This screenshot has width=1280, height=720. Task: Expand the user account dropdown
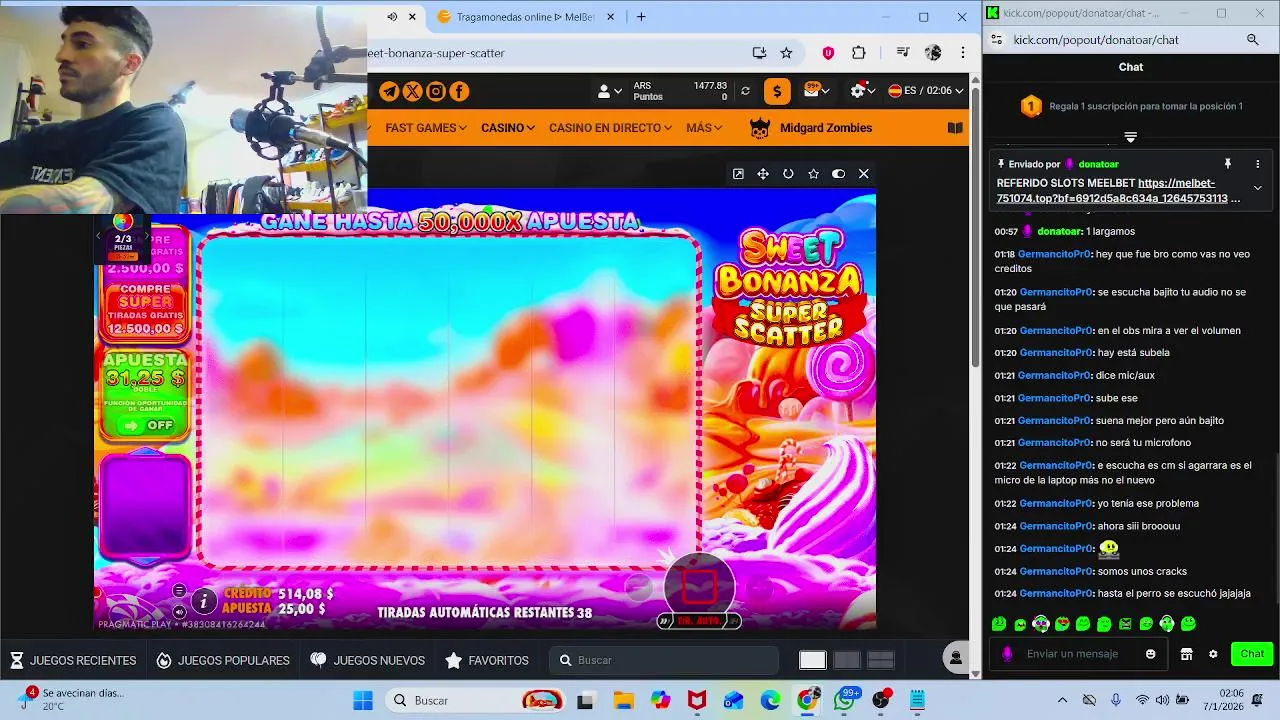point(609,91)
